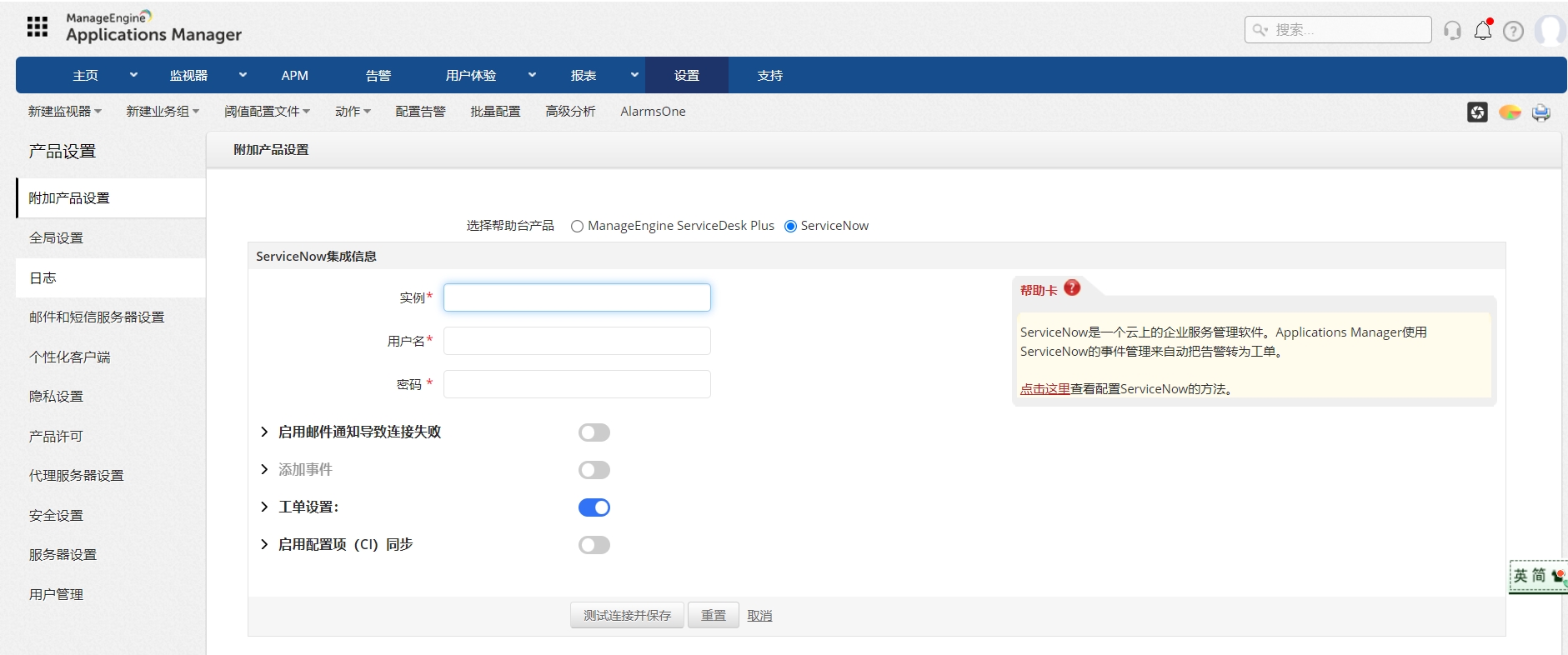Select the ServiceNow radio button
The image size is (1568, 655).
point(790,226)
